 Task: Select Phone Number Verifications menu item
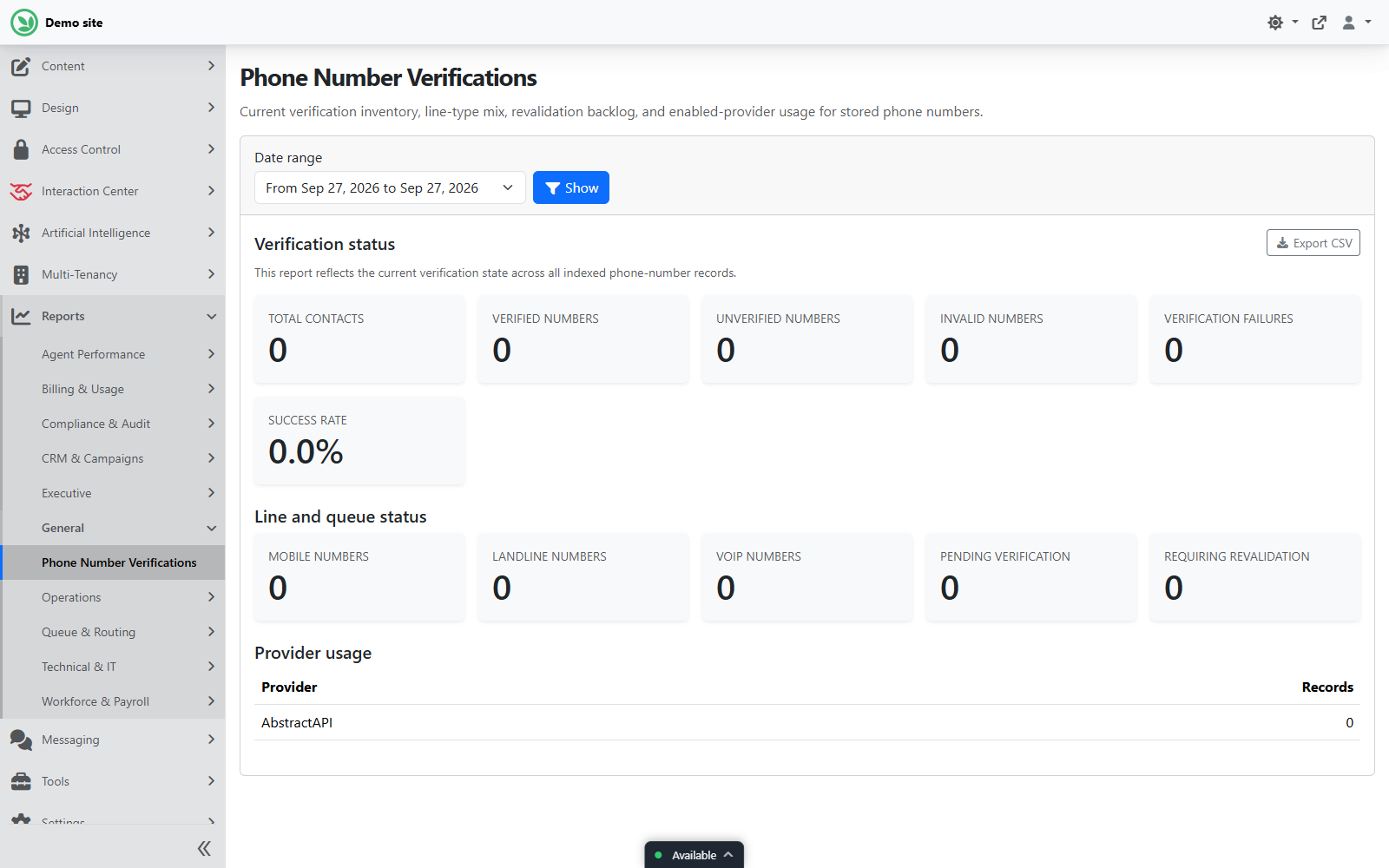(x=113, y=562)
